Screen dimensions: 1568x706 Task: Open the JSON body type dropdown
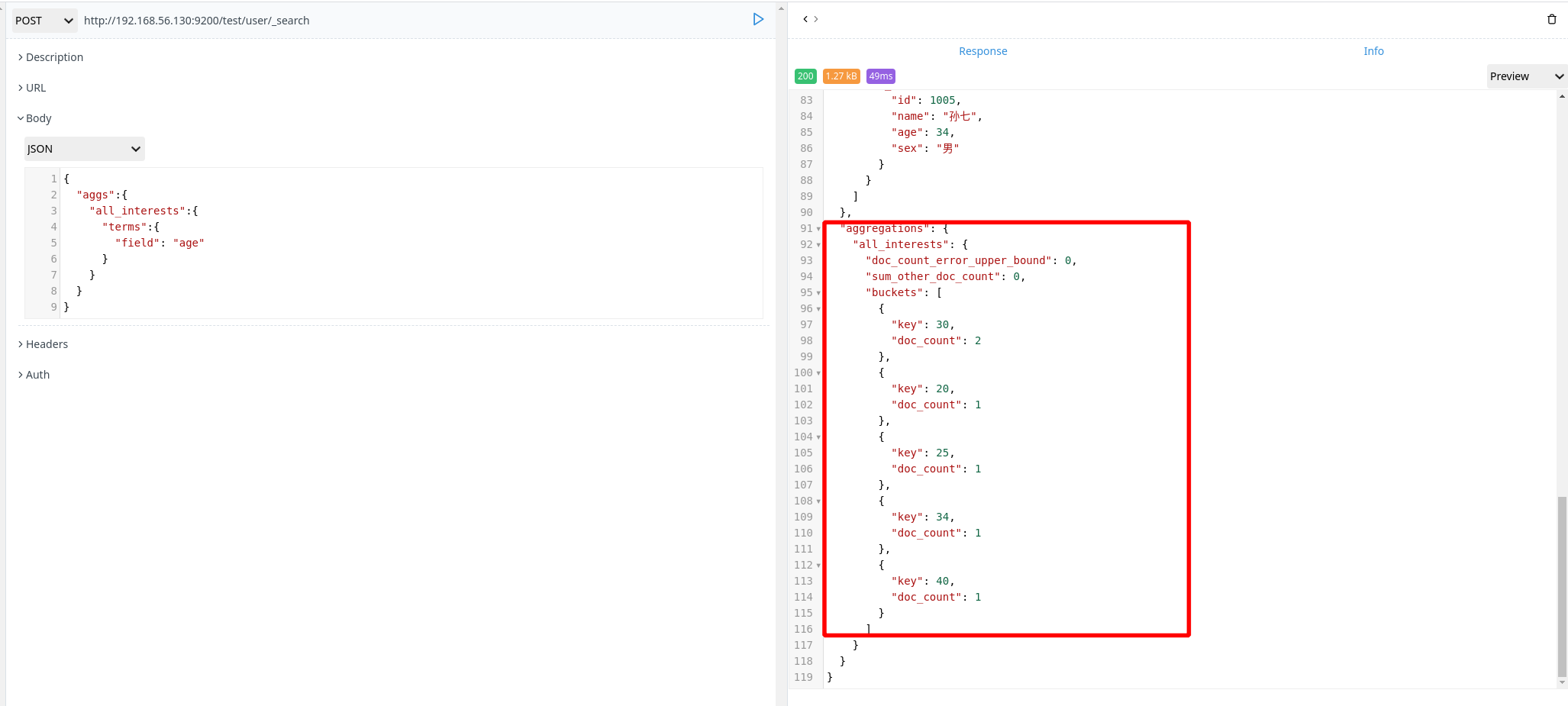click(x=83, y=148)
